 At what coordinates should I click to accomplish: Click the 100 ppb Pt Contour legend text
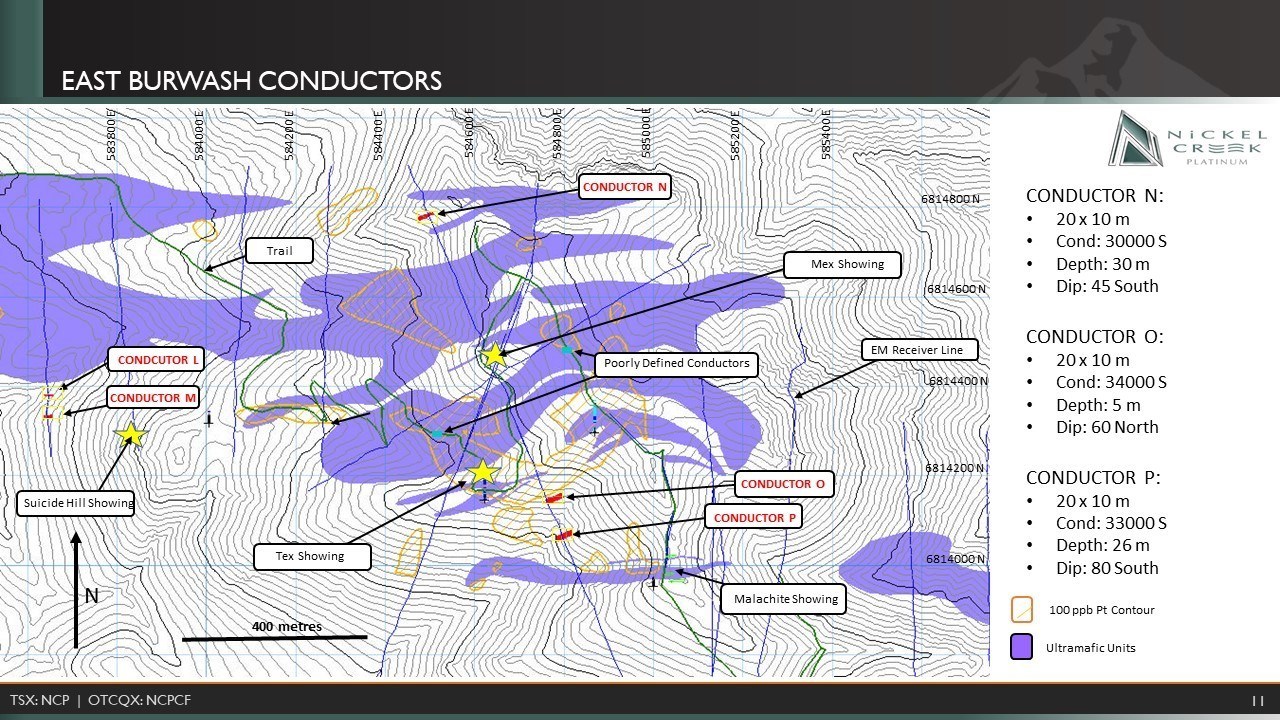point(1101,610)
